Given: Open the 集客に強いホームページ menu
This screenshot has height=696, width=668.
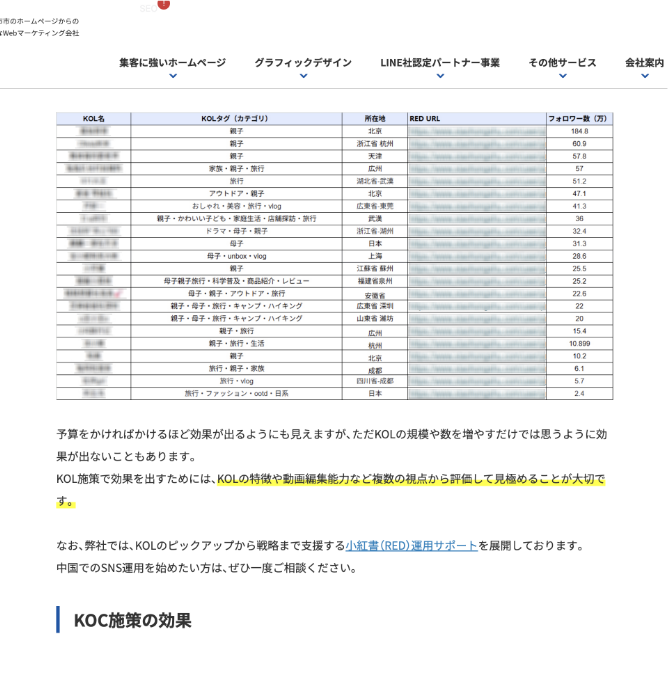Looking at the screenshot, I should pos(172,63).
